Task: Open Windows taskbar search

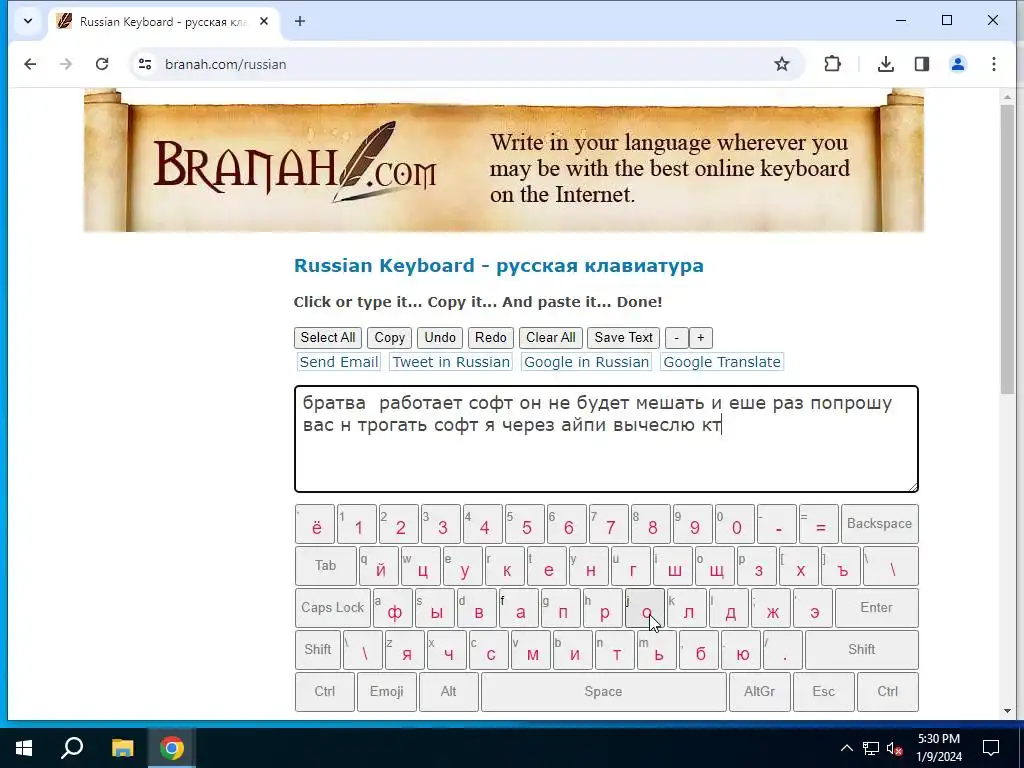Action: click(72, 748)
